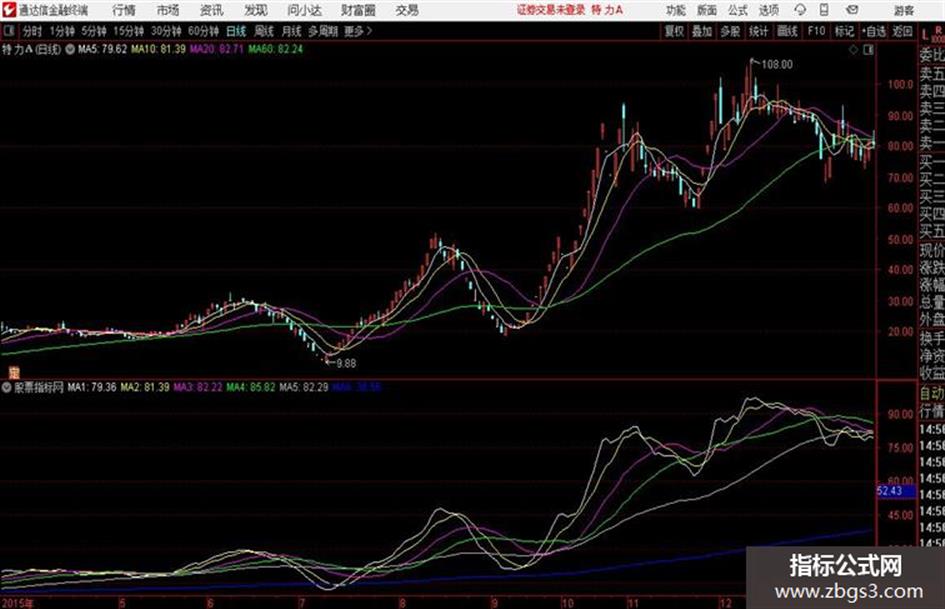Image resolution: width=945 pixels, height=609 pixels.
Task: Switch to the 30分钟 period tab
Action: pos(166,31)
